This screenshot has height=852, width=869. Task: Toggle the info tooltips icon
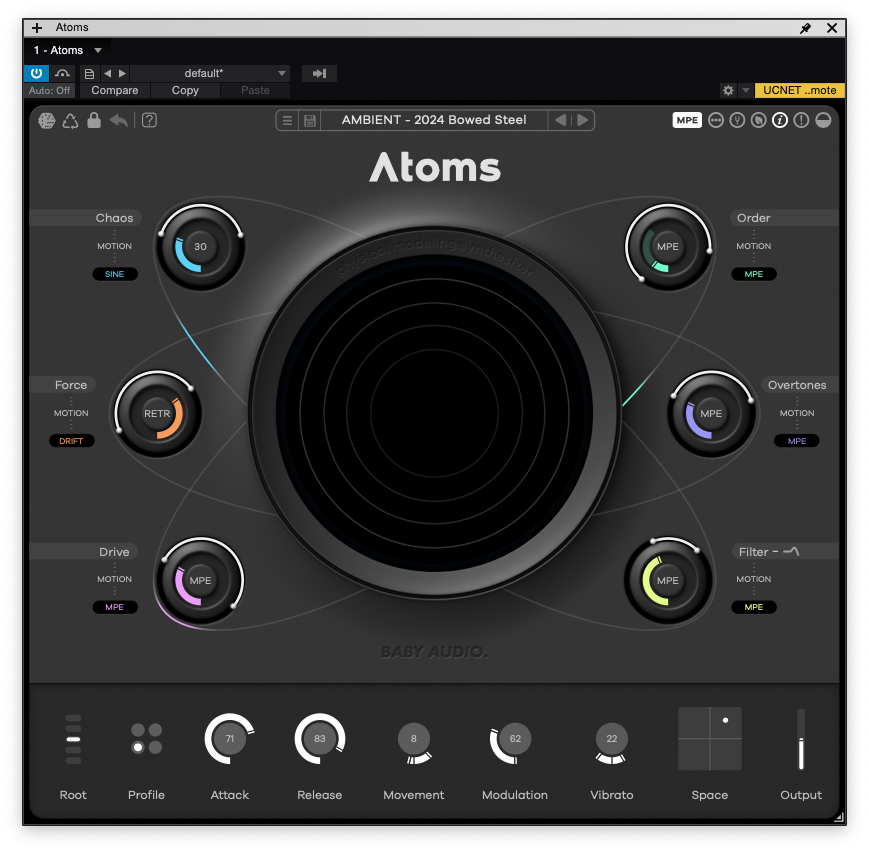tap(780, 120)
